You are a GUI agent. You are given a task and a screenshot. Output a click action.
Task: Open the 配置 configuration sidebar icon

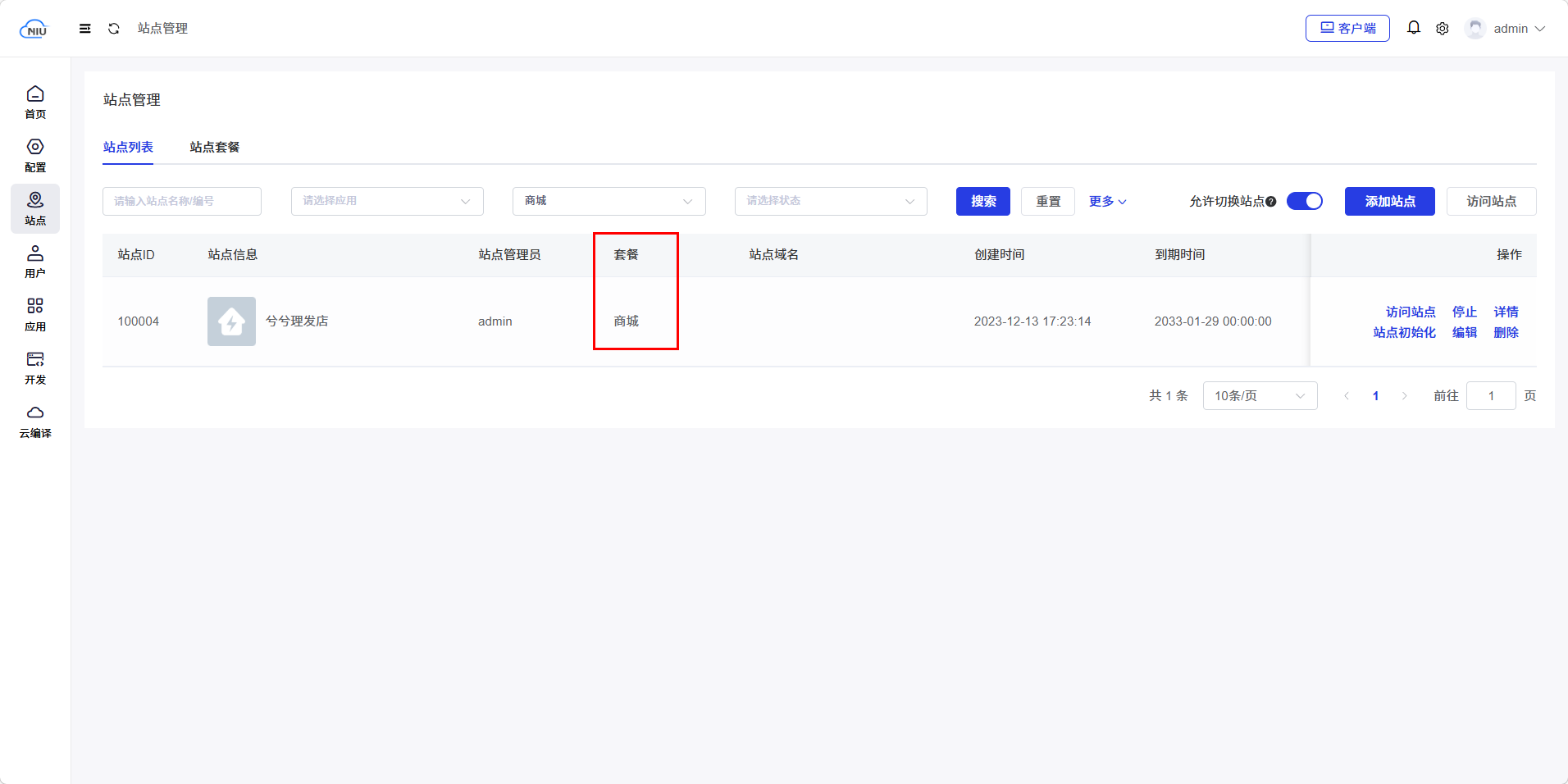tap(35, 155)
